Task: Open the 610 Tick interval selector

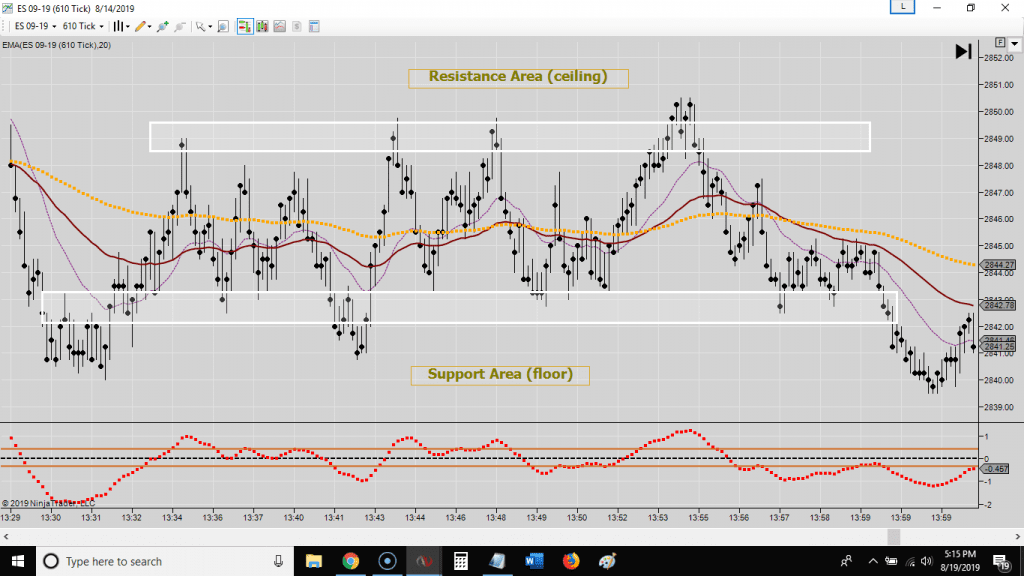Action: (83, 26)
